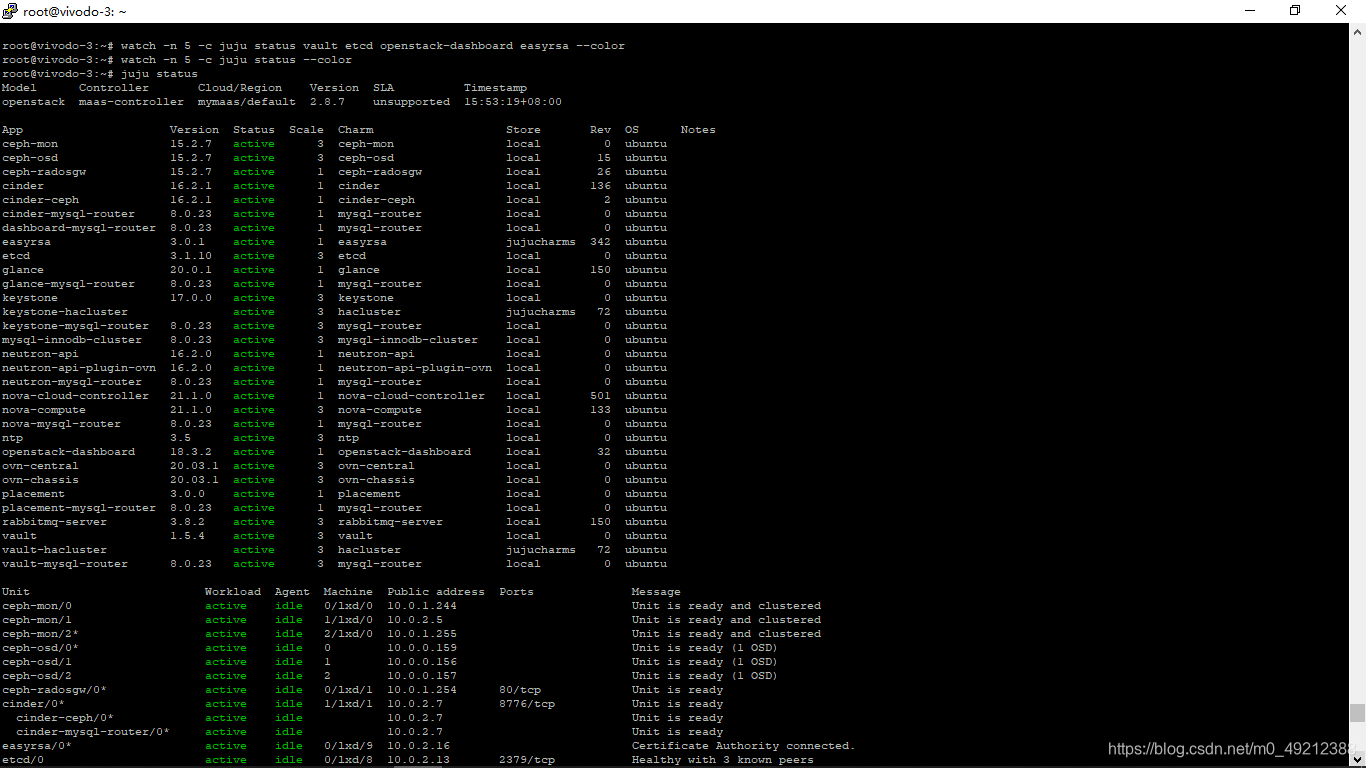Click the PuTTY icon in title bar

11,11
